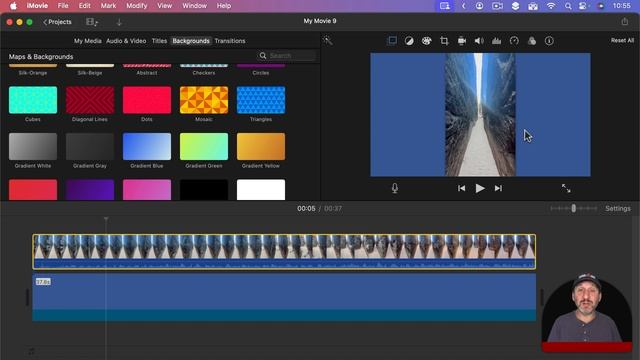Select the Gradient Green background
Screen dimensions: 640x360
click(204, 147)
